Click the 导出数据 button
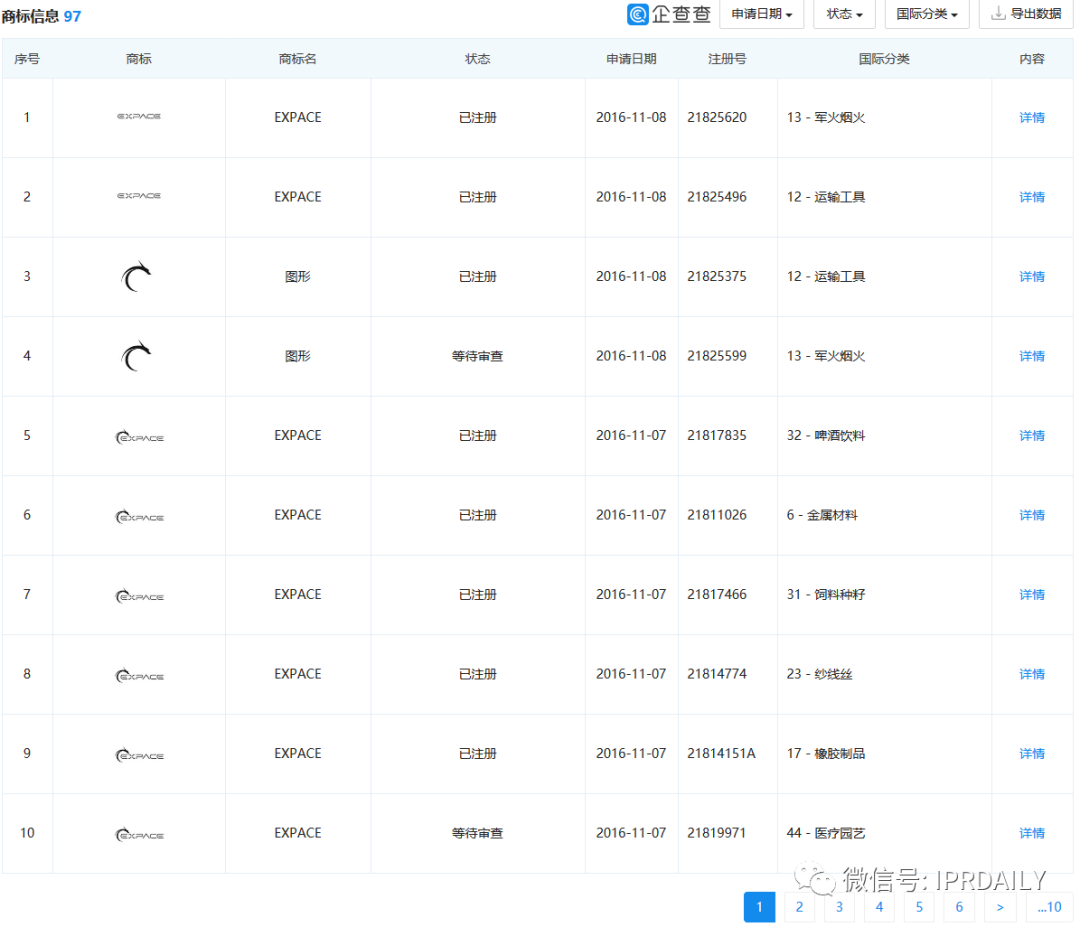 click(1026, 14)
